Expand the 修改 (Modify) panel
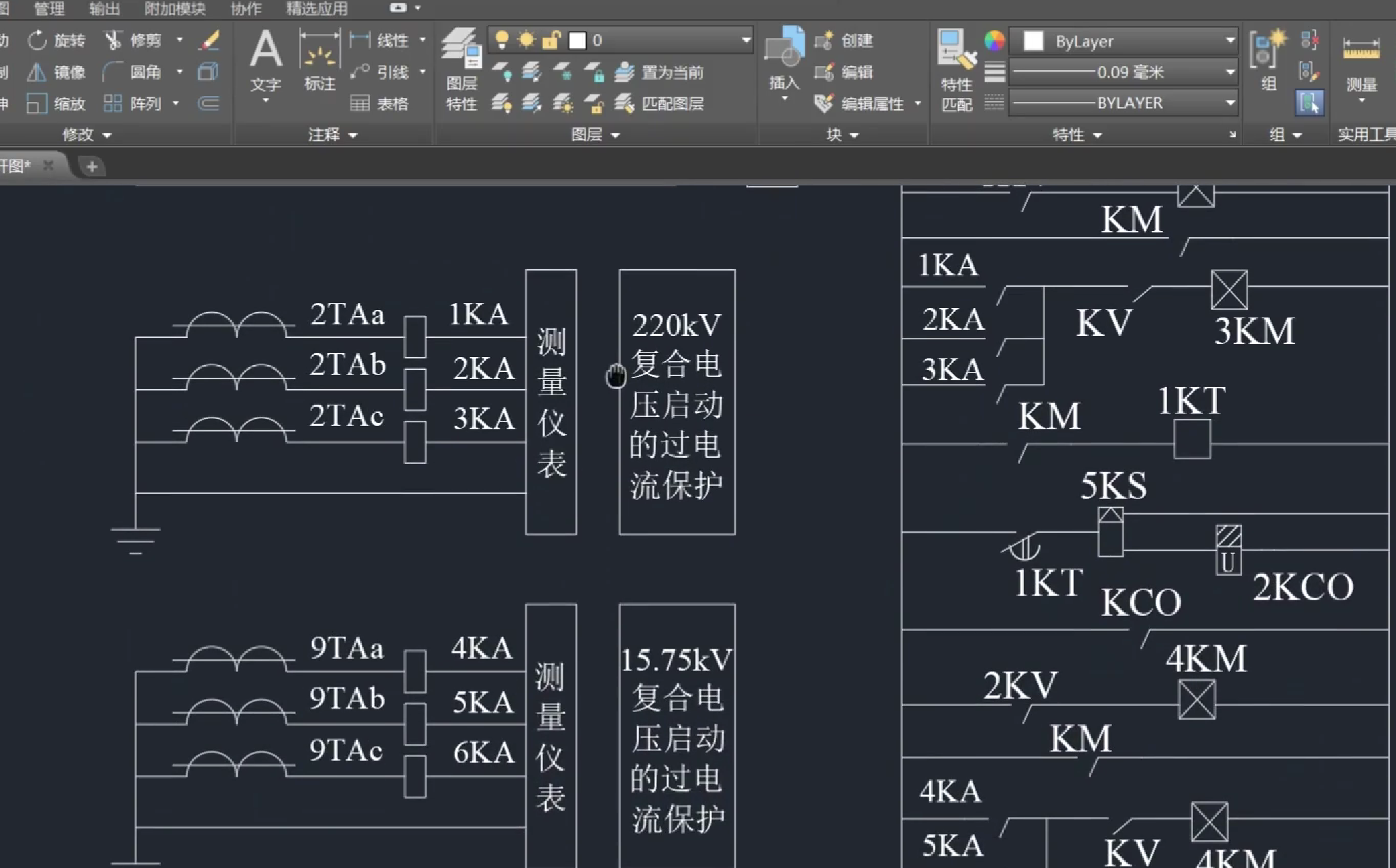This screenshot has width=1396, height=868. pyautogui.click(x=87, y=135)
